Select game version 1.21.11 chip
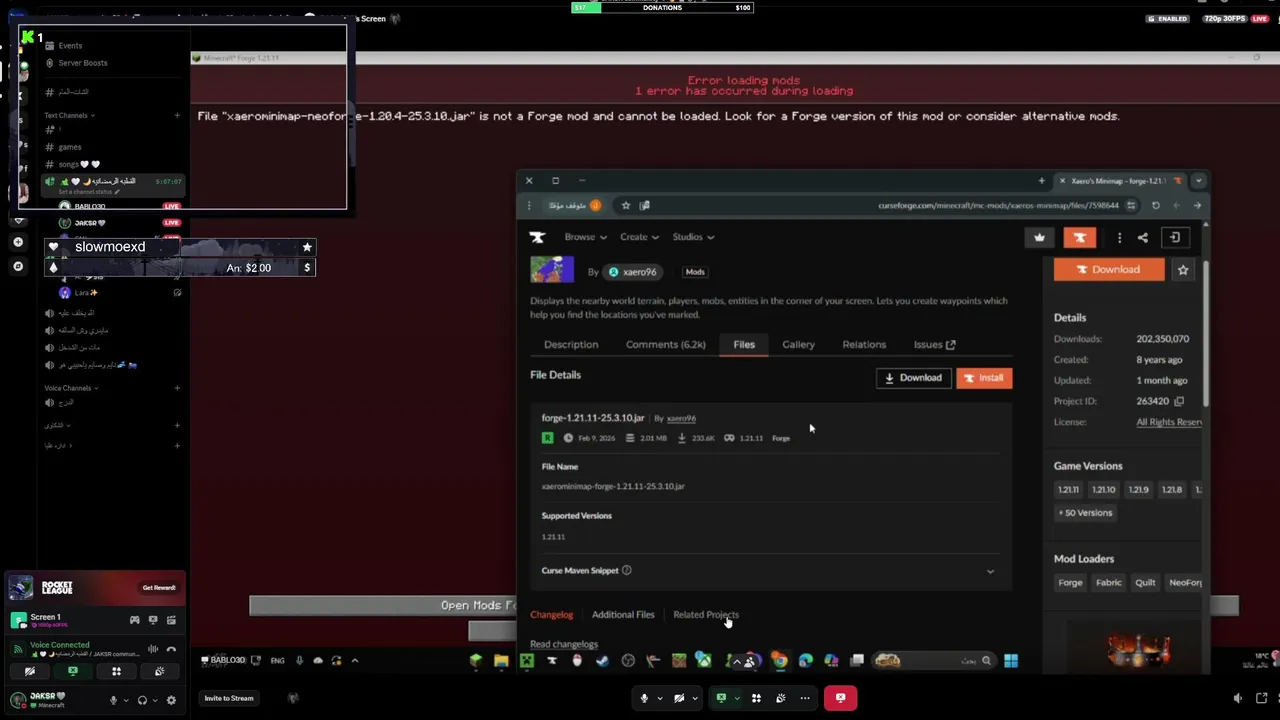This screenshot has width=1280, height=720. (x=1068, y=490)
